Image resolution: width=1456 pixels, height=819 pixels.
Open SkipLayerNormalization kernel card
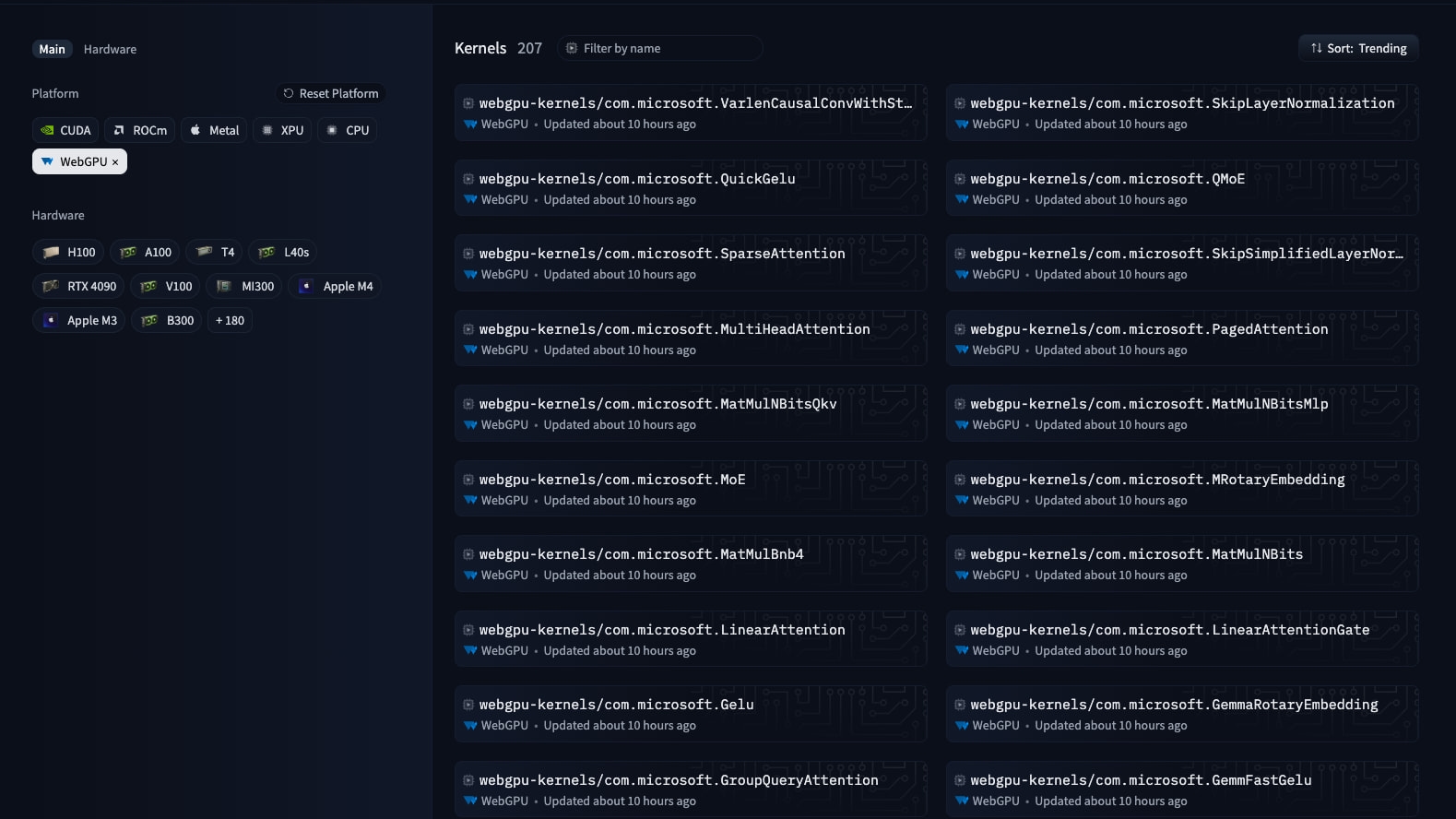(x=1182, y=113)
